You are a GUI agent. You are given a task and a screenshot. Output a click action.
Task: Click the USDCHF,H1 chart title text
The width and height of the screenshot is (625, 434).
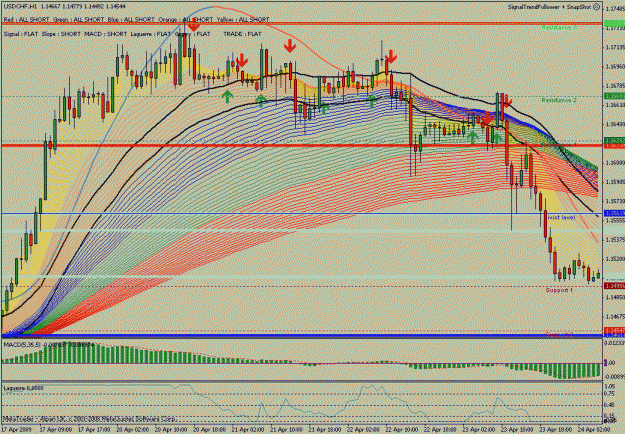pyautogui.click(x=20, y=7)
